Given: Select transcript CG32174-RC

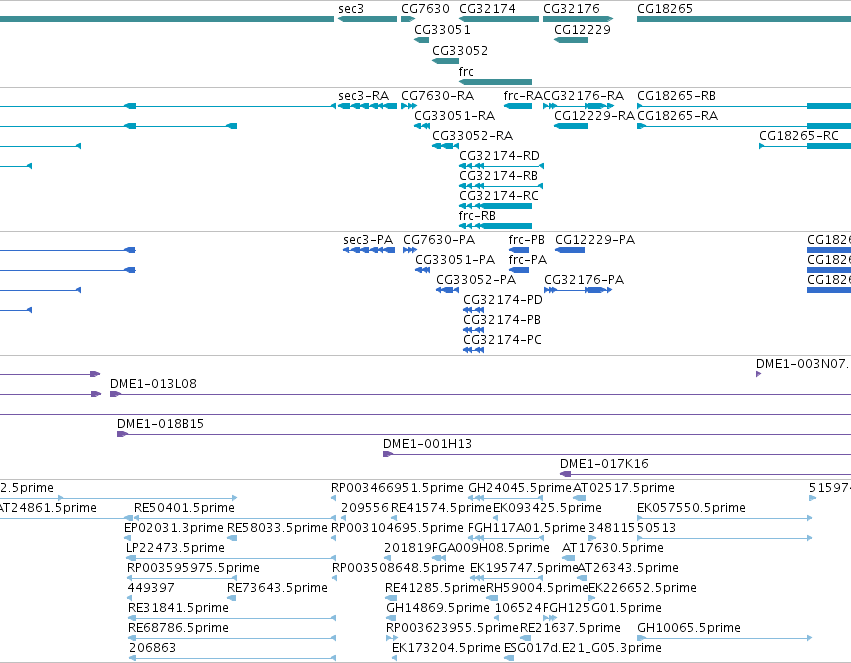Looking at the screenshot, I should pyautogui.click(x=496, y=206).
